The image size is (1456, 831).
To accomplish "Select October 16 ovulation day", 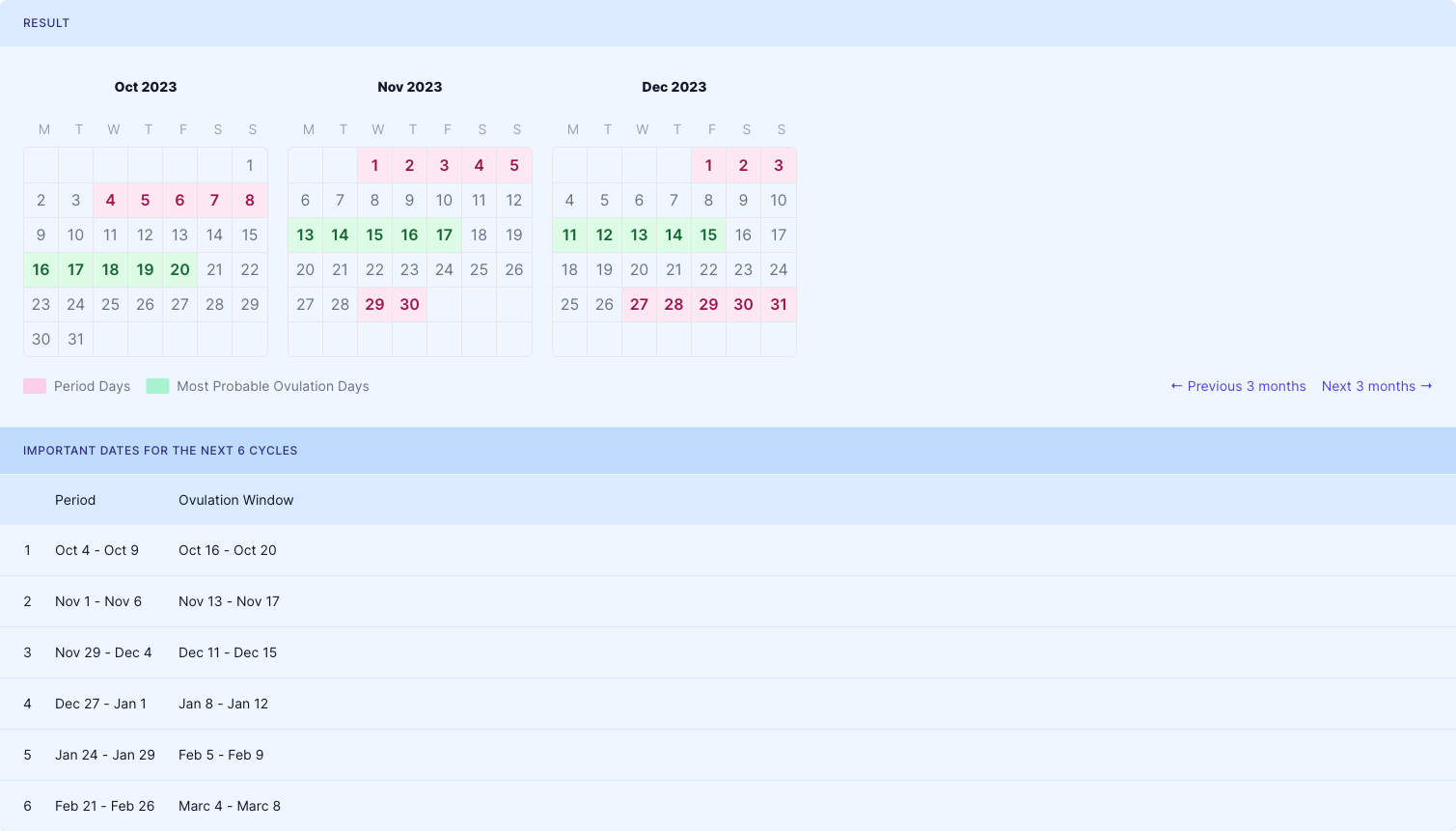I will pos(41,270).
